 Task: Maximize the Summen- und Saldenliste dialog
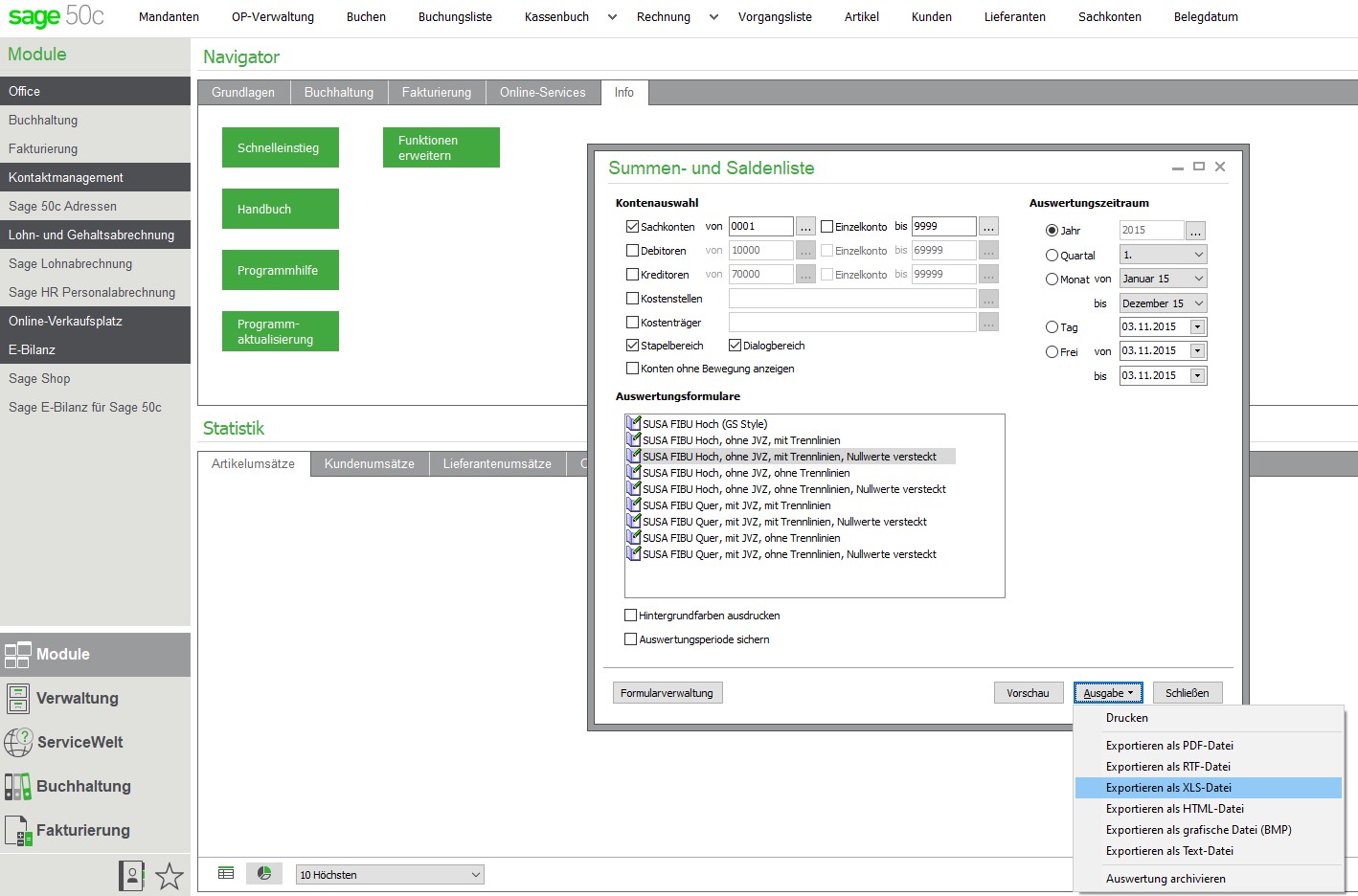[1198, 167]
